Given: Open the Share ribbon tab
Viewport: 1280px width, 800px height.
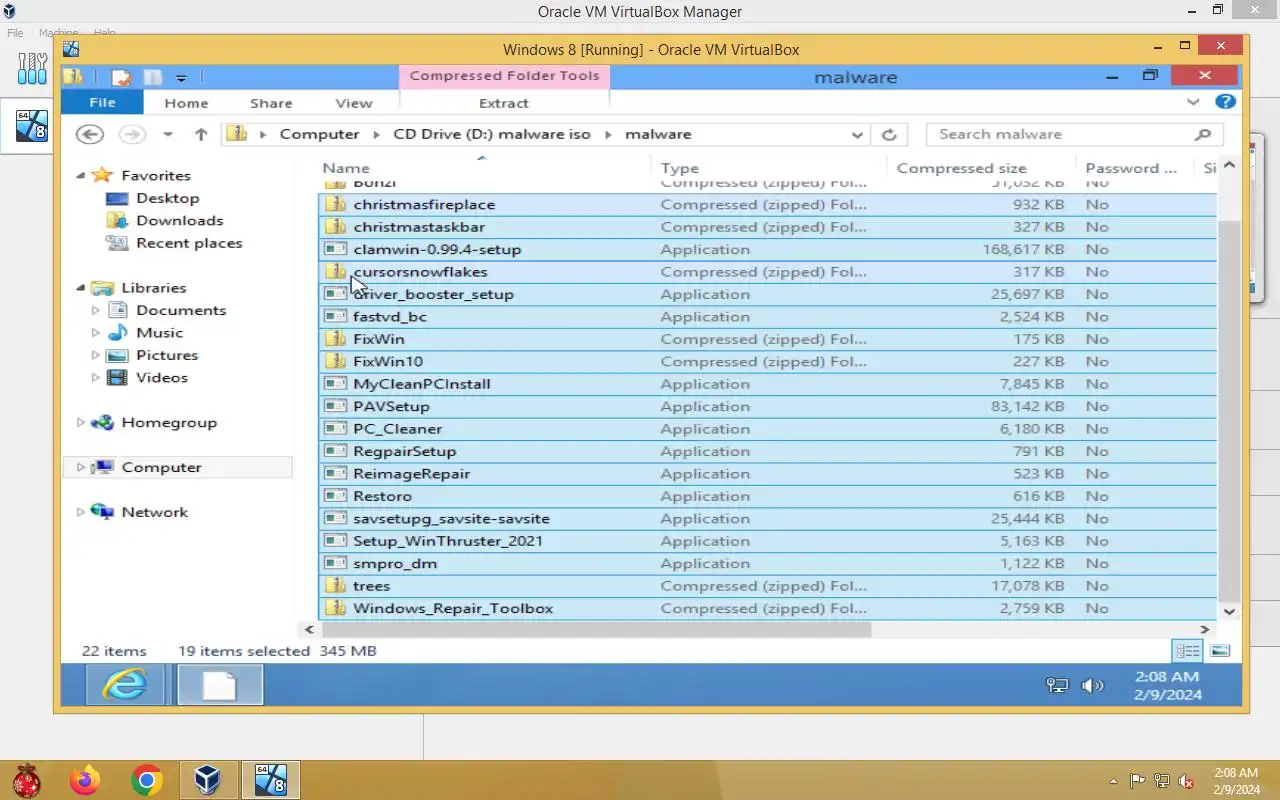Looking at the screenshot, I should click(271, 103).
